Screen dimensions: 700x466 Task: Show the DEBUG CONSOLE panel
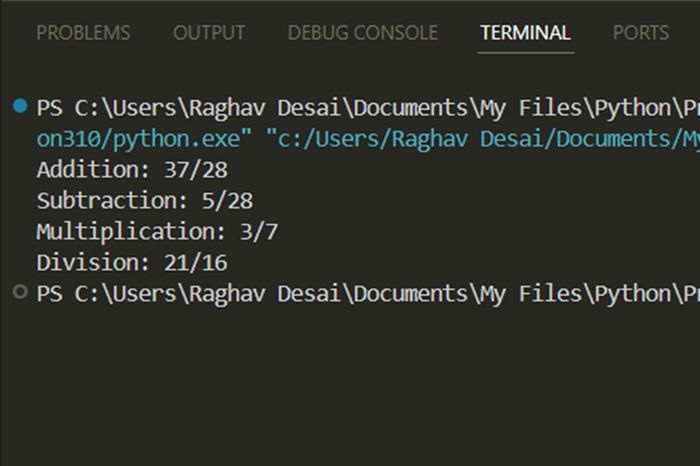[363, 33]
